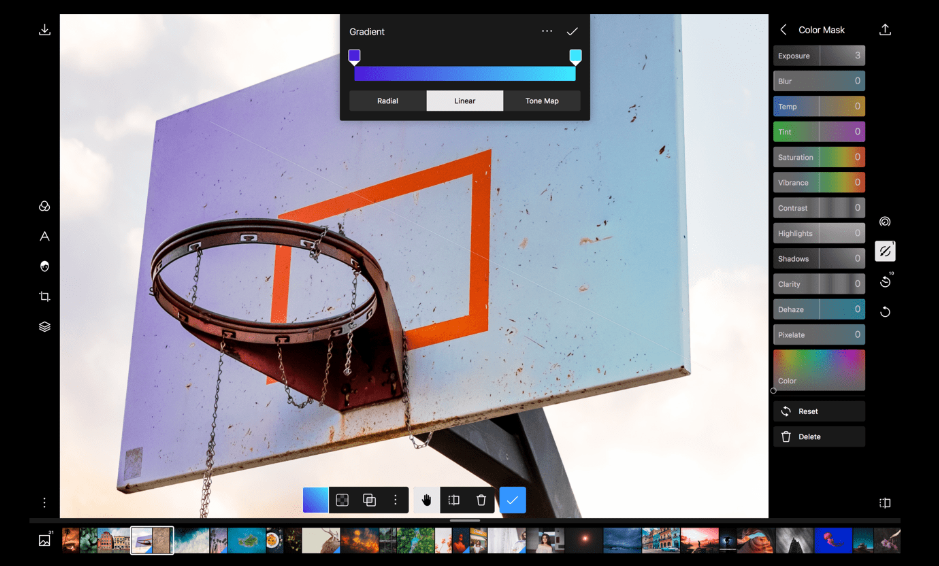Screen dimensions: 939x566
Task: Adjust the Pixelate slider
Action: (819, 335)
